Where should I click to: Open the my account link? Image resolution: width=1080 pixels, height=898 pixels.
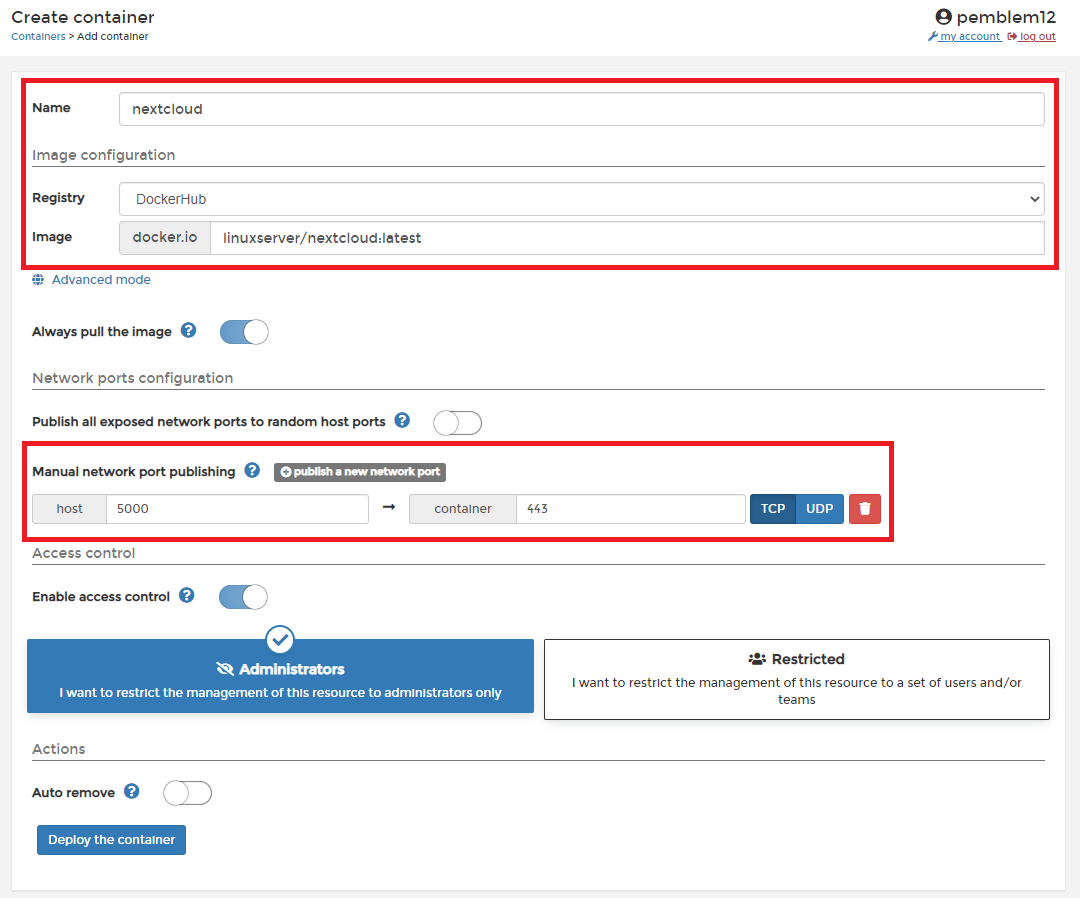(x=969, y=36)
